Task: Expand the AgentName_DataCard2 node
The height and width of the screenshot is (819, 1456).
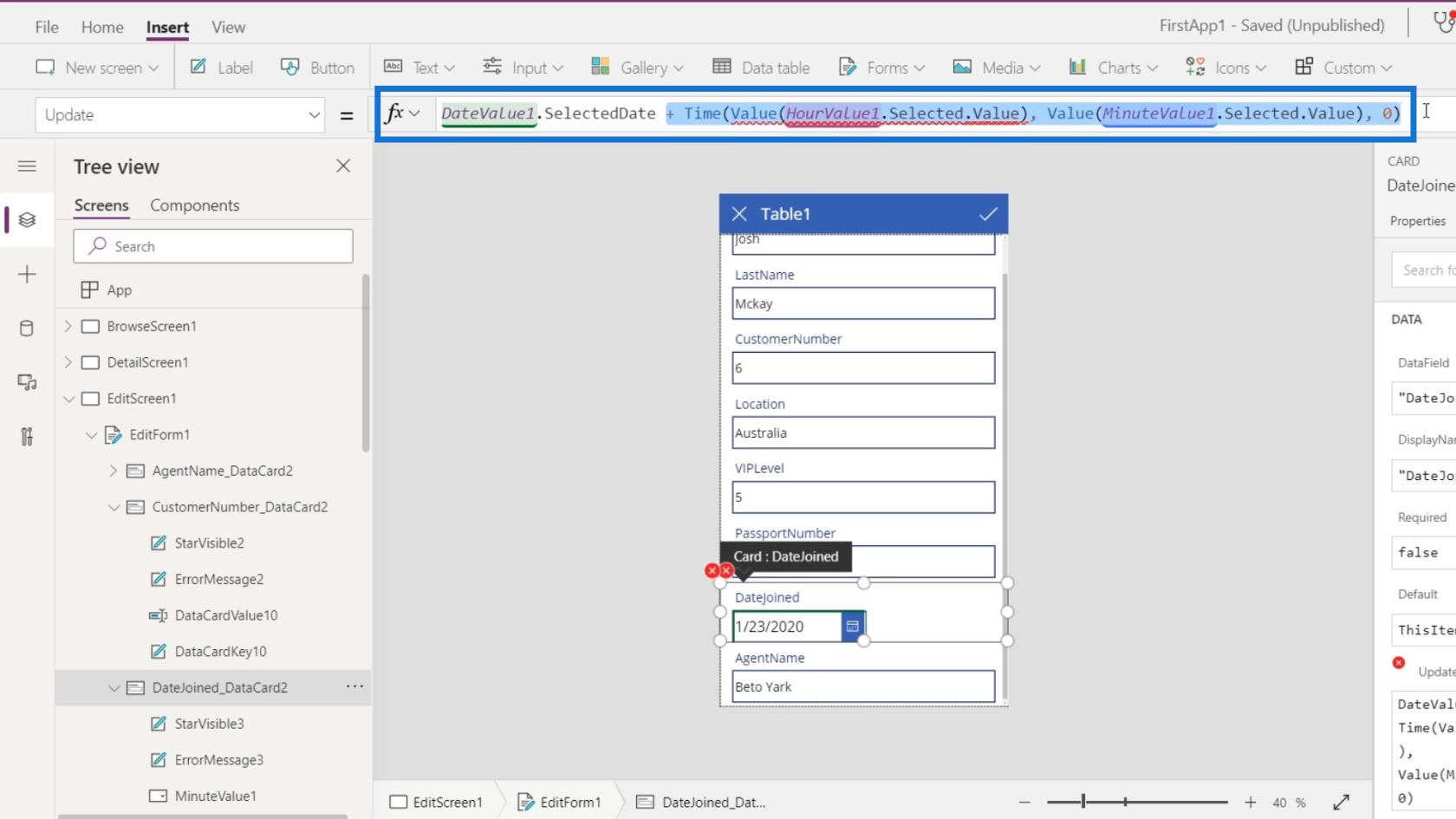Action: pyautogui.click(x=114, y=471)
